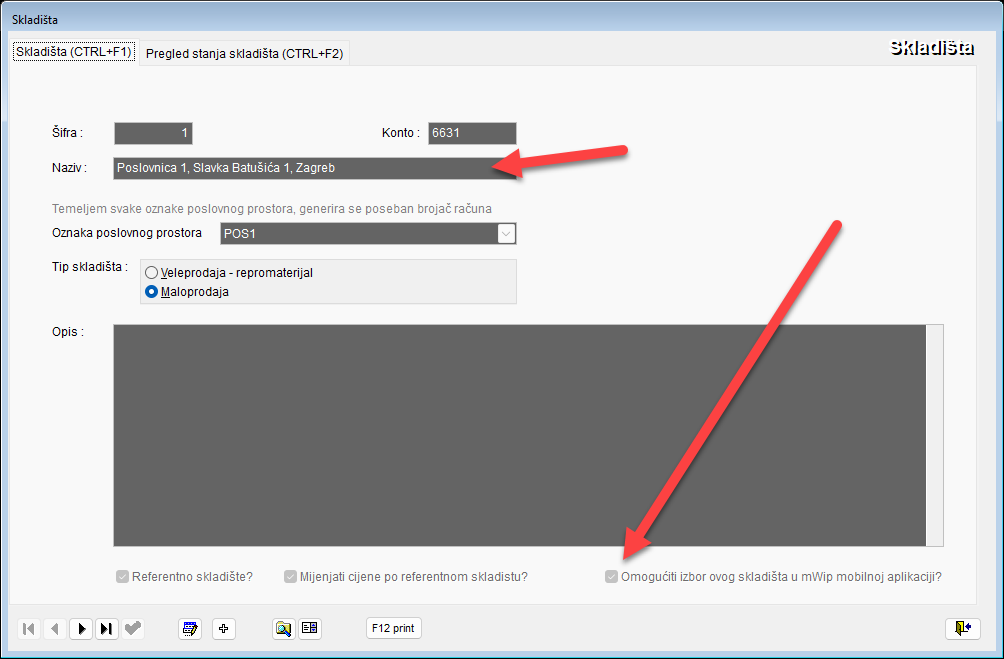
Task: Go to the first record
Action: [29, 629]
